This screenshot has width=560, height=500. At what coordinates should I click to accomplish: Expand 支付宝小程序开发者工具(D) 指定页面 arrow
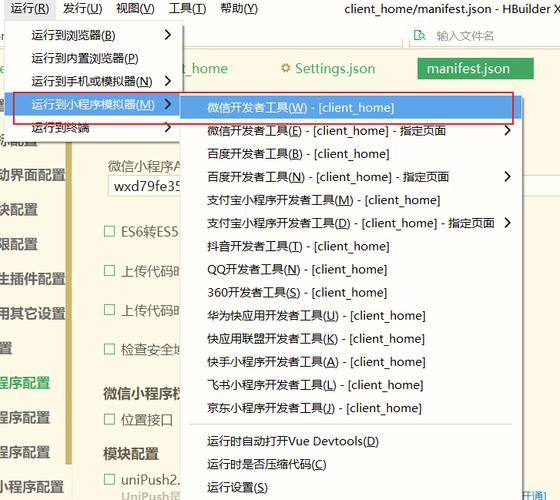tap(507, 223)
